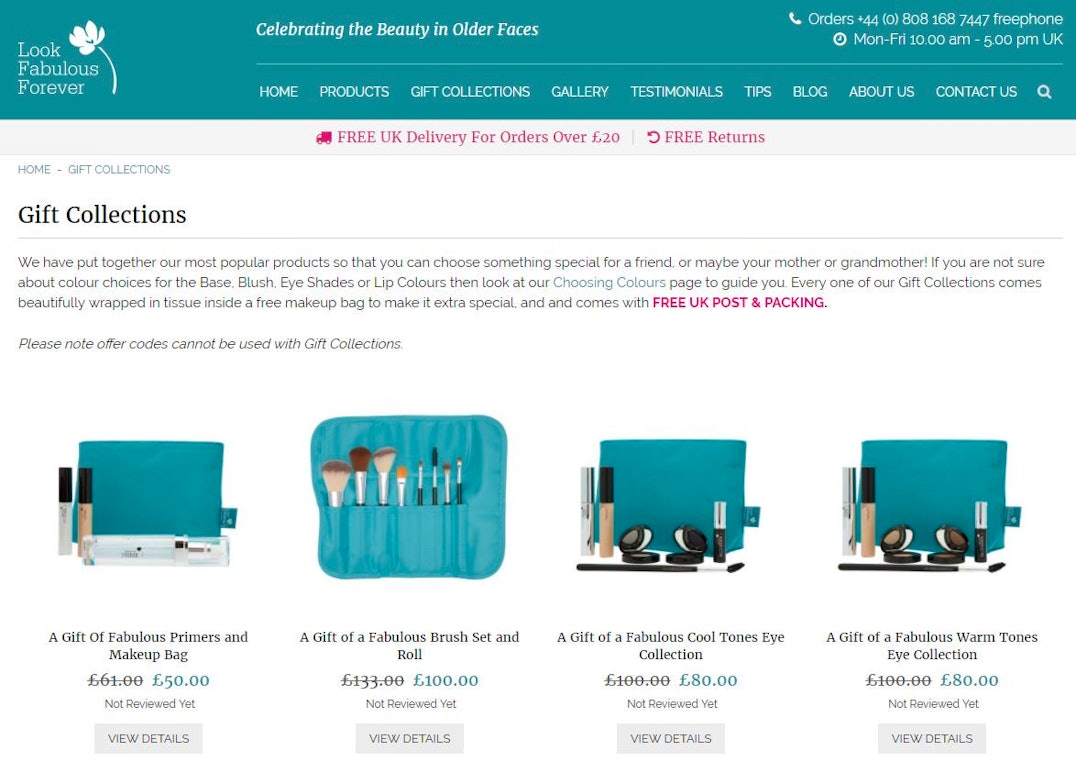The image size is (1076, 772).
Task: Click the FREE Returns arrow icon
Action: [653, 137]
